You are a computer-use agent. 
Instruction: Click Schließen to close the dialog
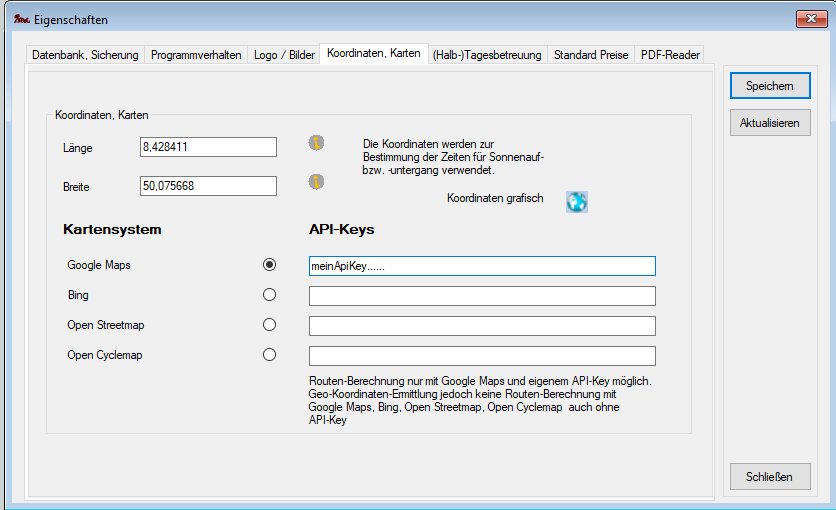769,476
